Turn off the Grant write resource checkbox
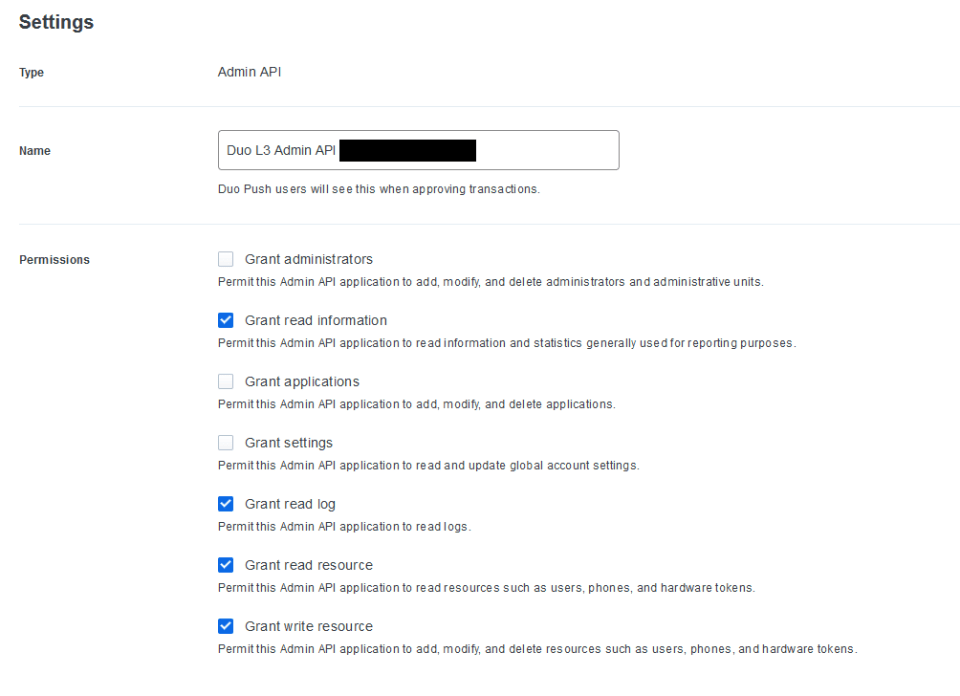The image size is (960, 696). point(226,626)
